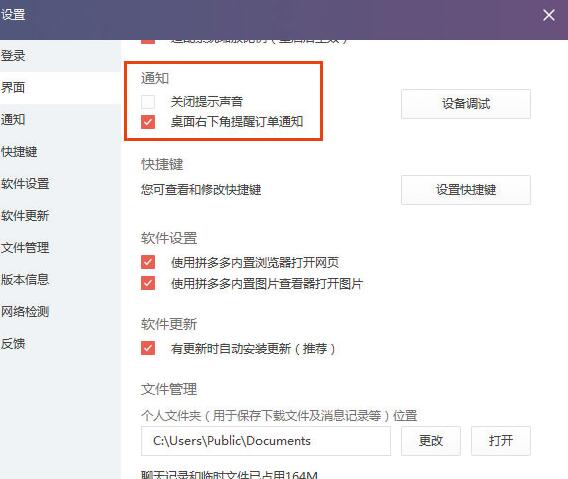
Task: Click 更改 to change folder location
Action: (x=430, y=441)
